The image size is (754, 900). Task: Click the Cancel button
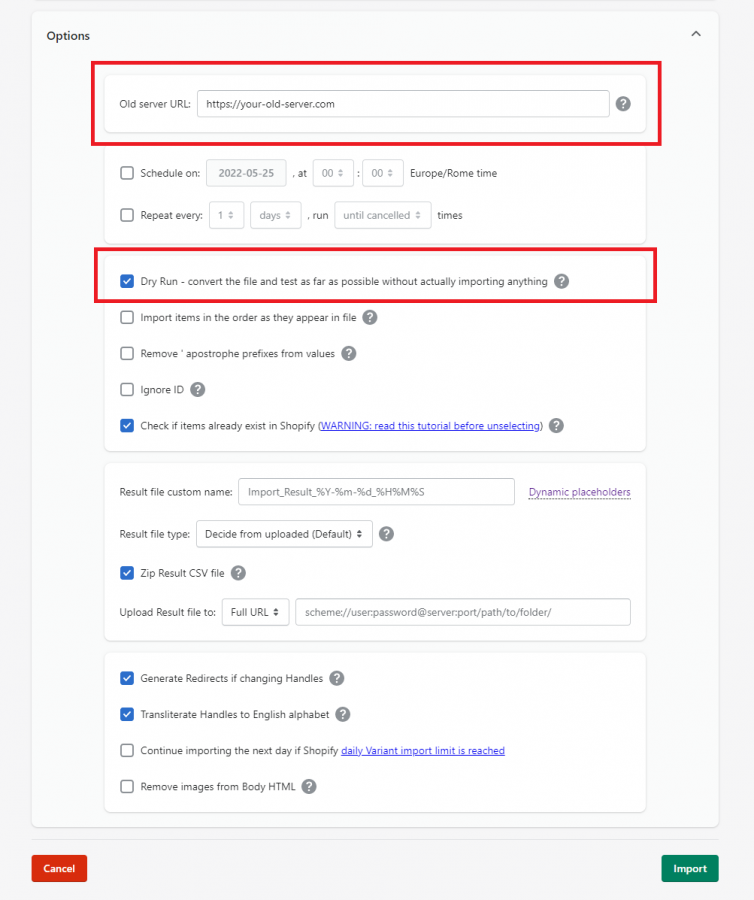point(58,868)
